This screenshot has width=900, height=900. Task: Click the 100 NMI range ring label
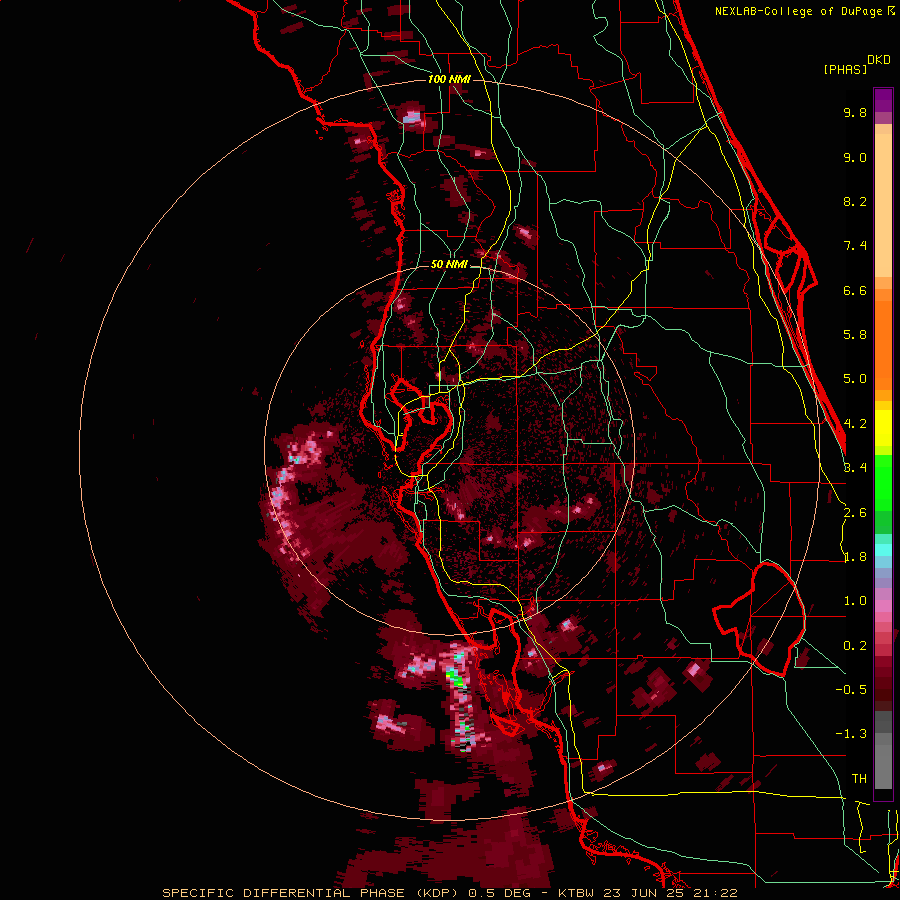[x=449, y=79]
